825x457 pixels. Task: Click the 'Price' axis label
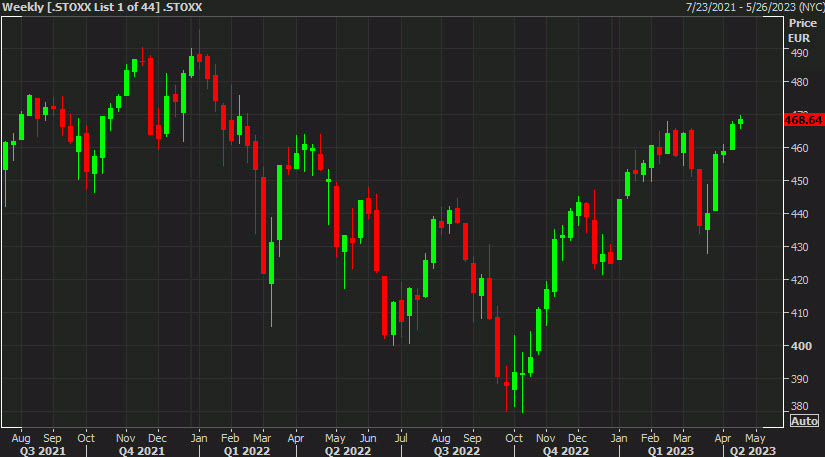802,23
